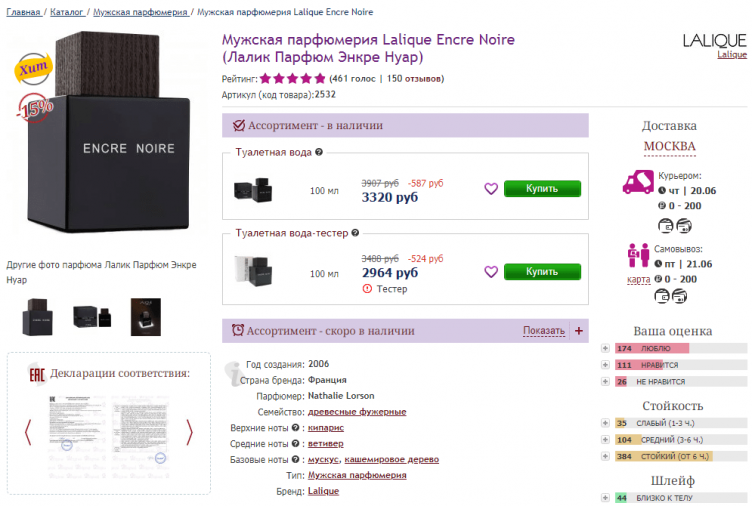Click help icon next to Туалетная вода
This screenshot has height=506, width=752.
coord(319,152)
